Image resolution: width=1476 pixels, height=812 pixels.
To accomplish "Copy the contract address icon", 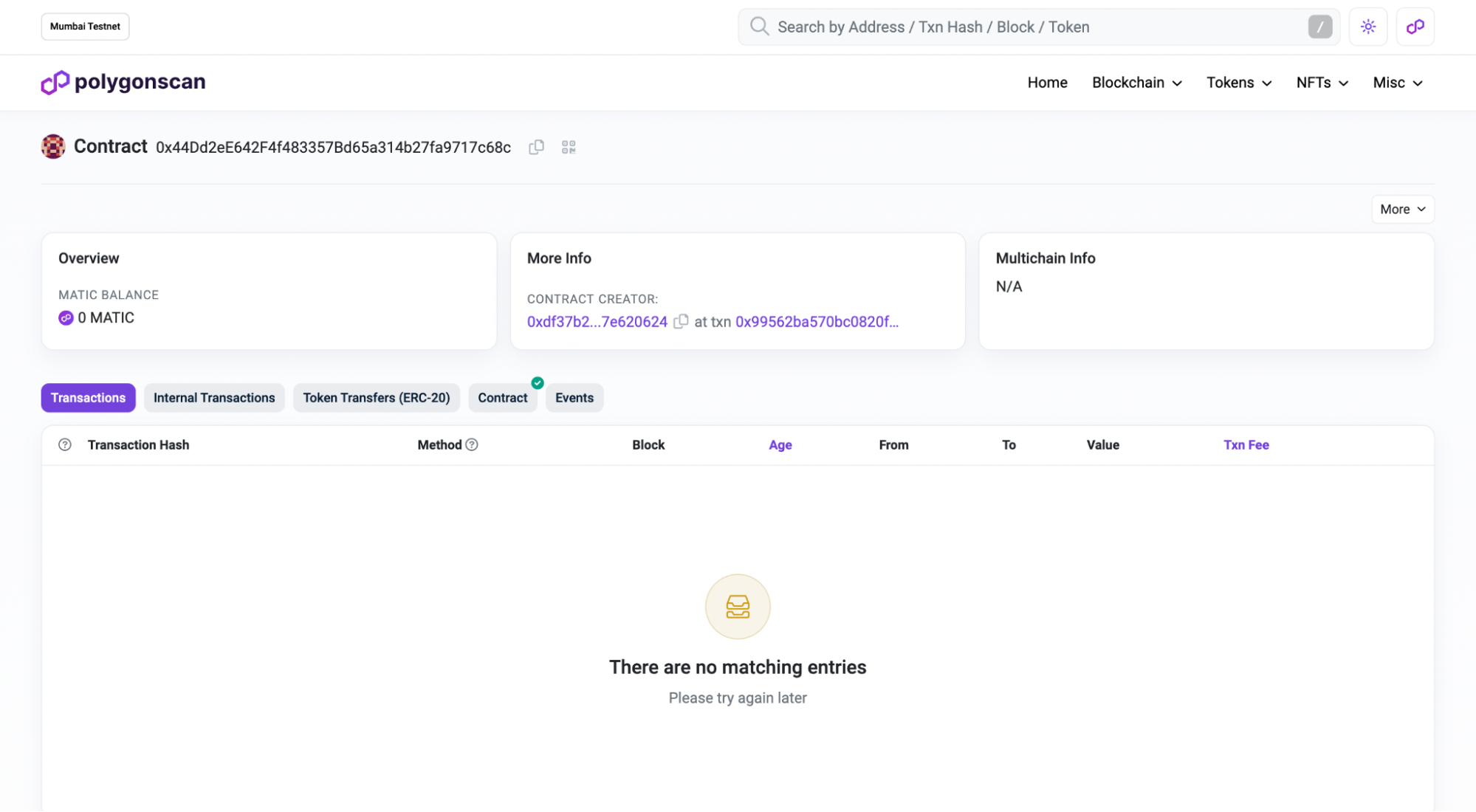I will pyautogui.click(x=536, y=147).
